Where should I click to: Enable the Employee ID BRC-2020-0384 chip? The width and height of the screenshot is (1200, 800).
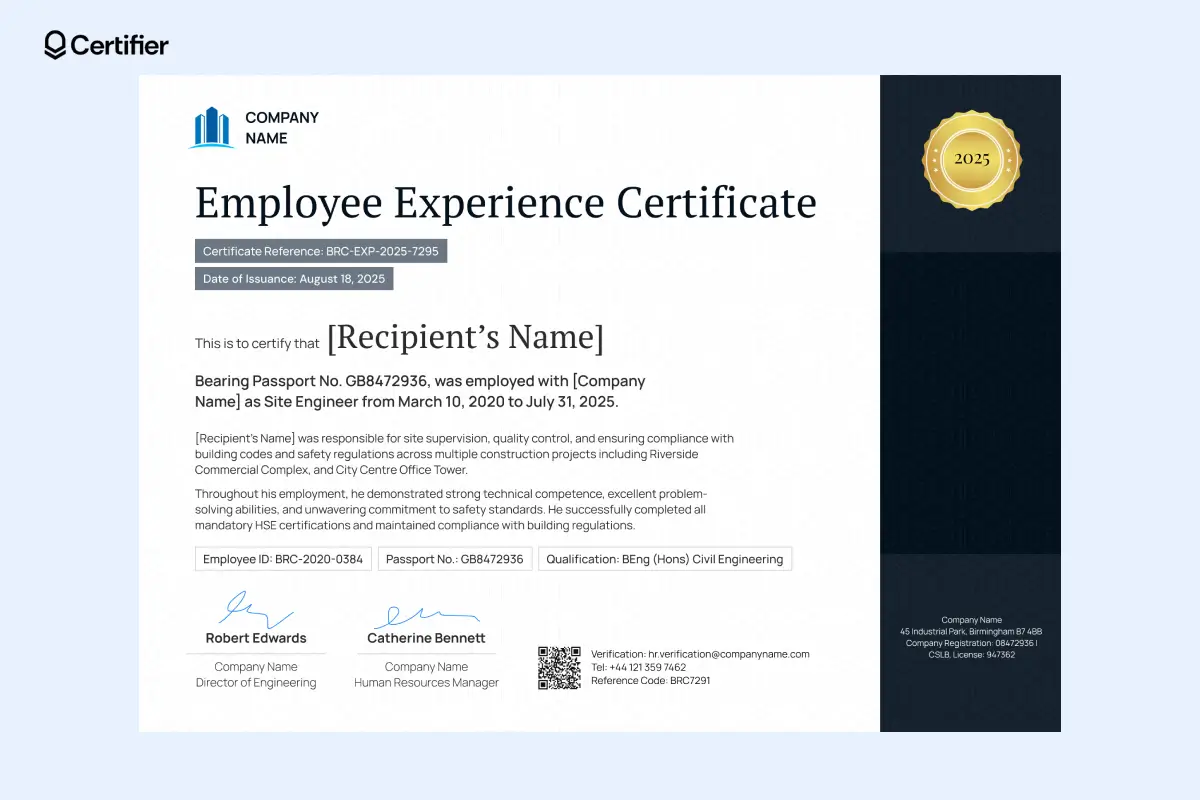282,558
